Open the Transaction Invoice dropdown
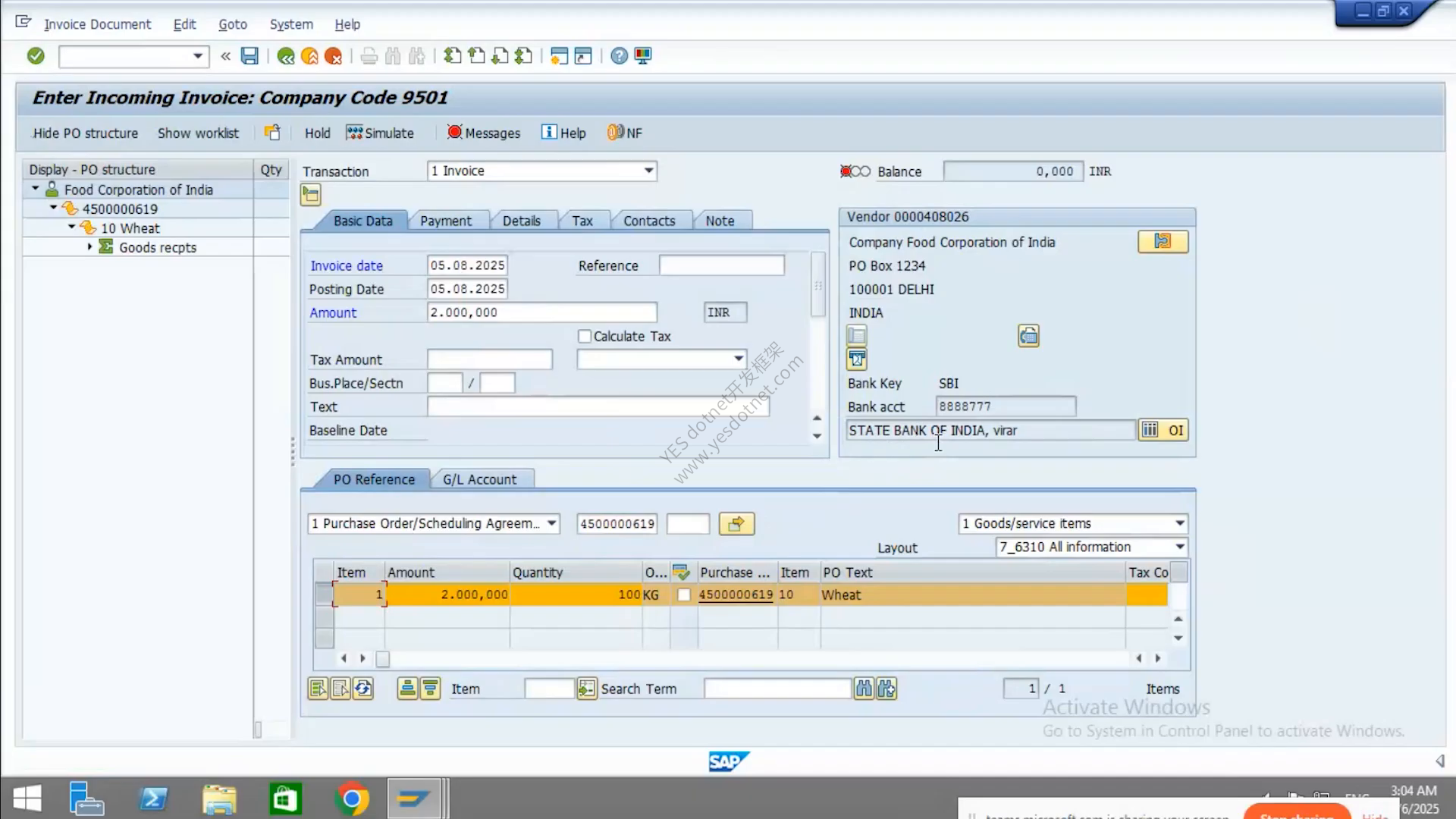Image resolution: width=1456 pixels, height=819 pixels. pos(648,171)
